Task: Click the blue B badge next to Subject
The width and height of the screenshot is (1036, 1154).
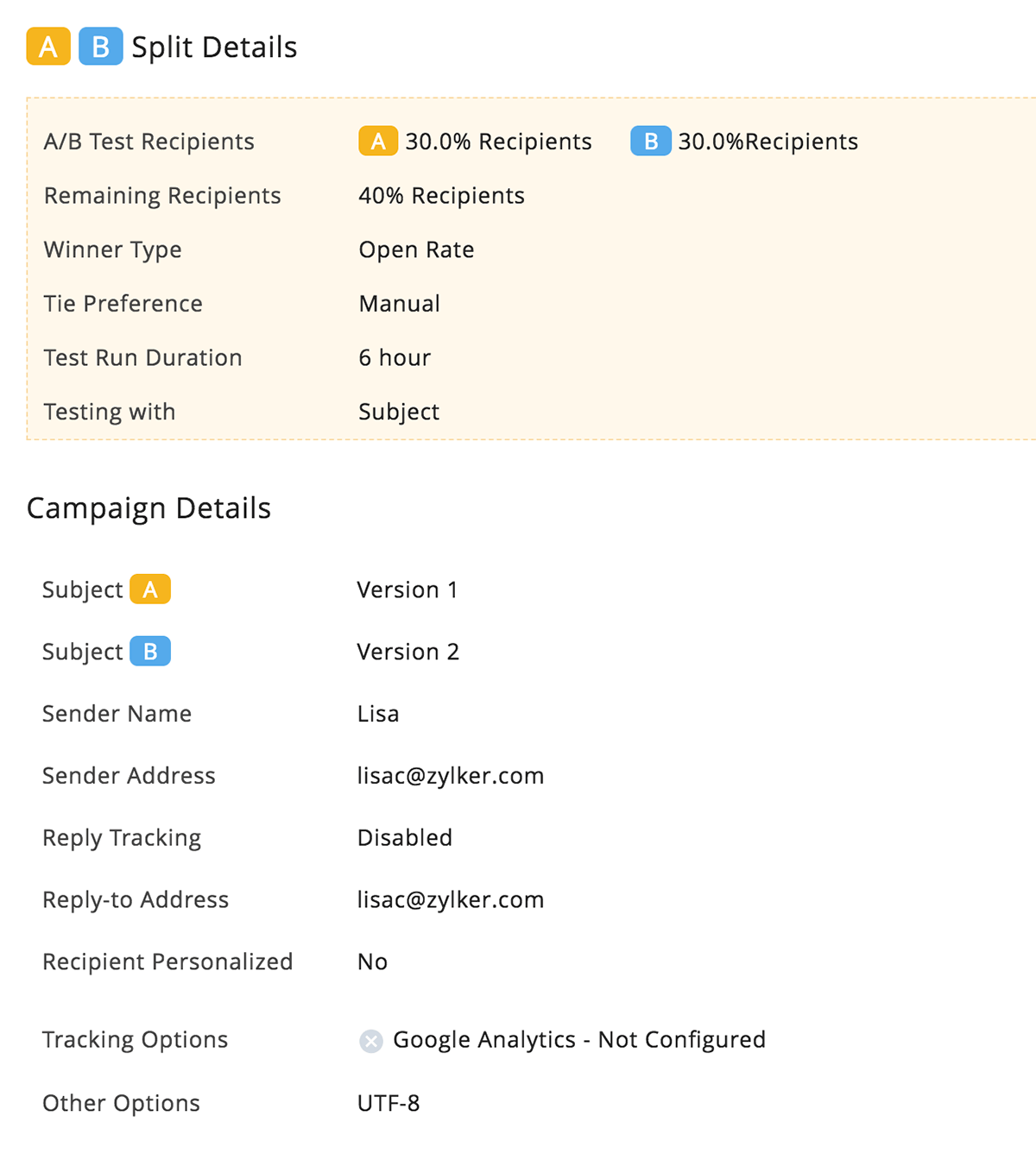Action: coord(150,652)
